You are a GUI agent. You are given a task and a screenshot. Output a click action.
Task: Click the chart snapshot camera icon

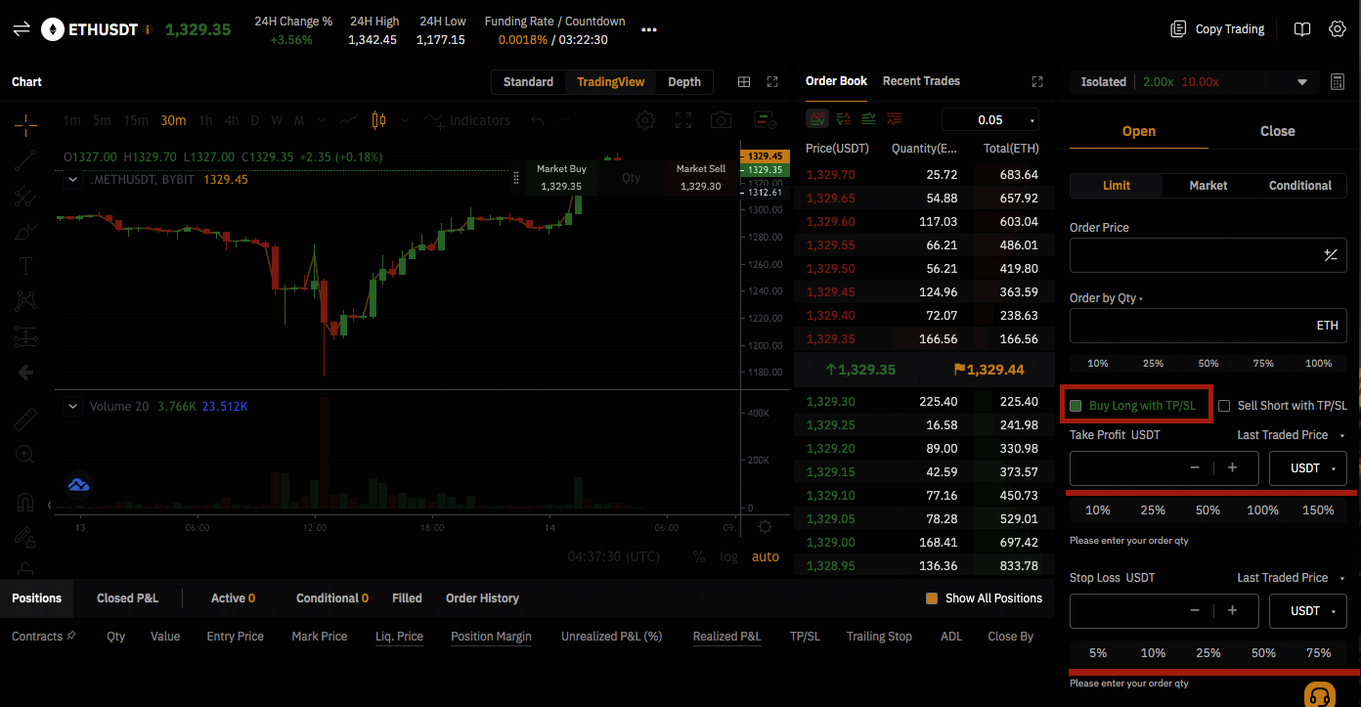721,120
